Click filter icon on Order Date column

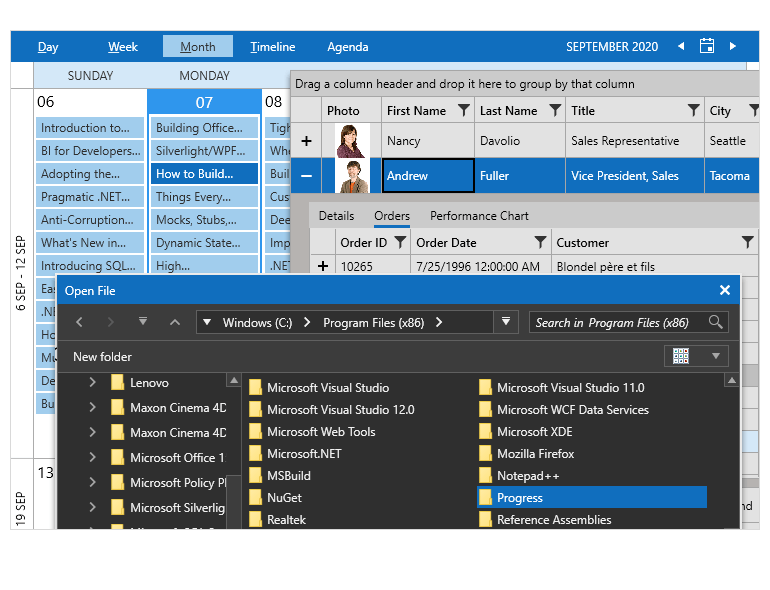(540, 242)
